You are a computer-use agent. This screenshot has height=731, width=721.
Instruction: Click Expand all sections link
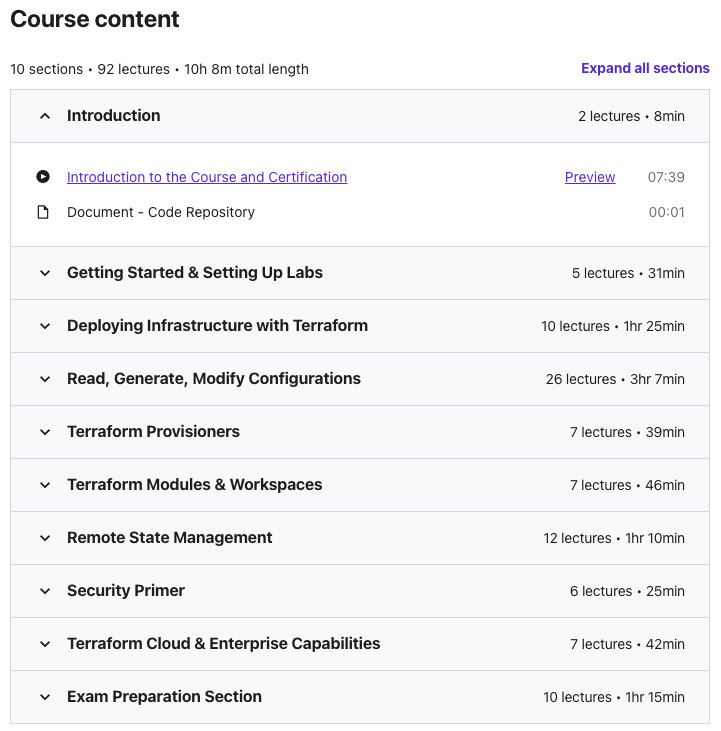(645, 68)
